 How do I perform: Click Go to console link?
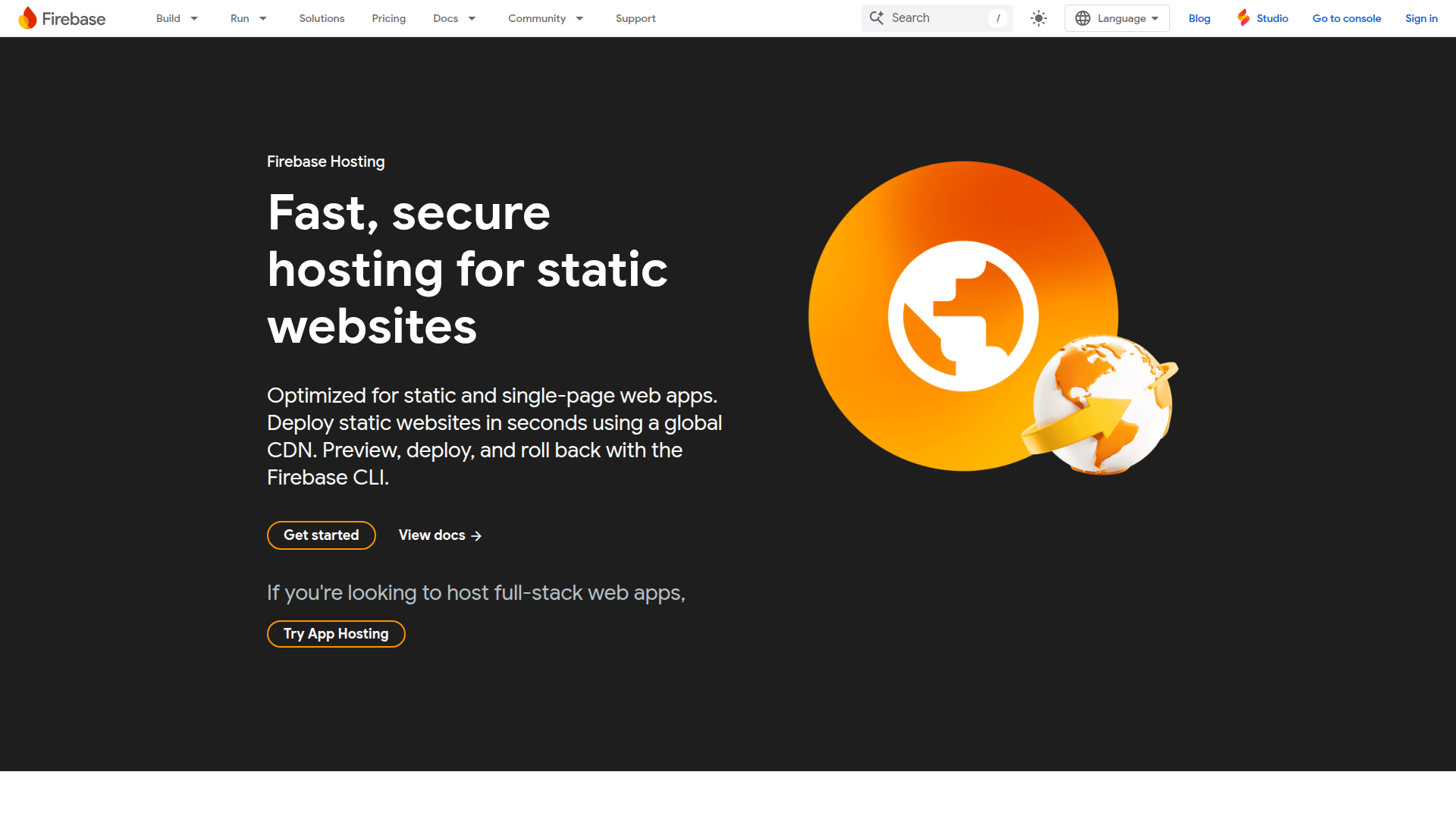[1347, 18]
